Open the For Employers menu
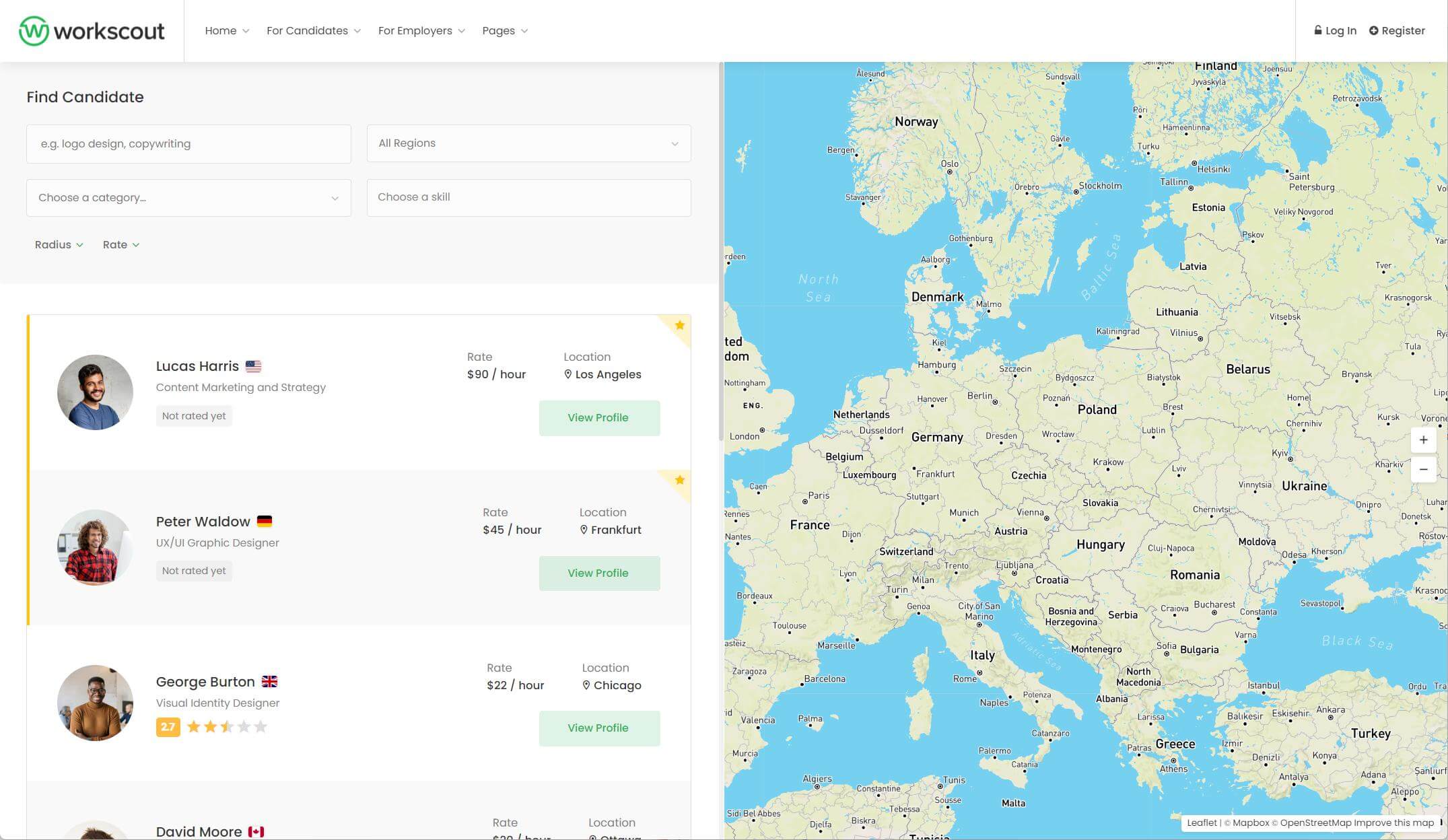Screen dimensions: 1448x840 pyautogui.click(x=421, y=31)
